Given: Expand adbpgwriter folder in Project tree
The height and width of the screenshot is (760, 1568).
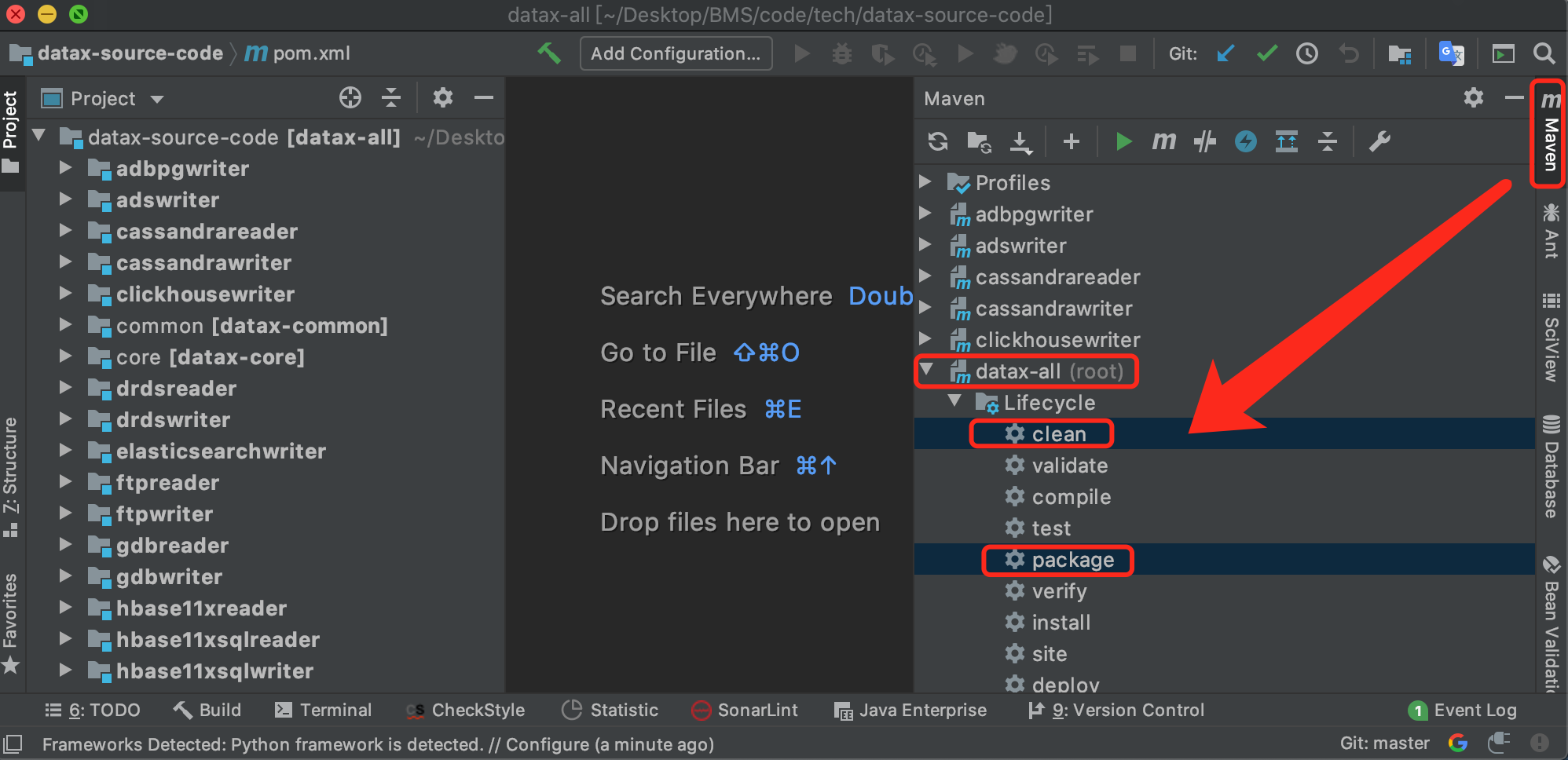Looking at the screenshot, I should click(x=66, y=168).
